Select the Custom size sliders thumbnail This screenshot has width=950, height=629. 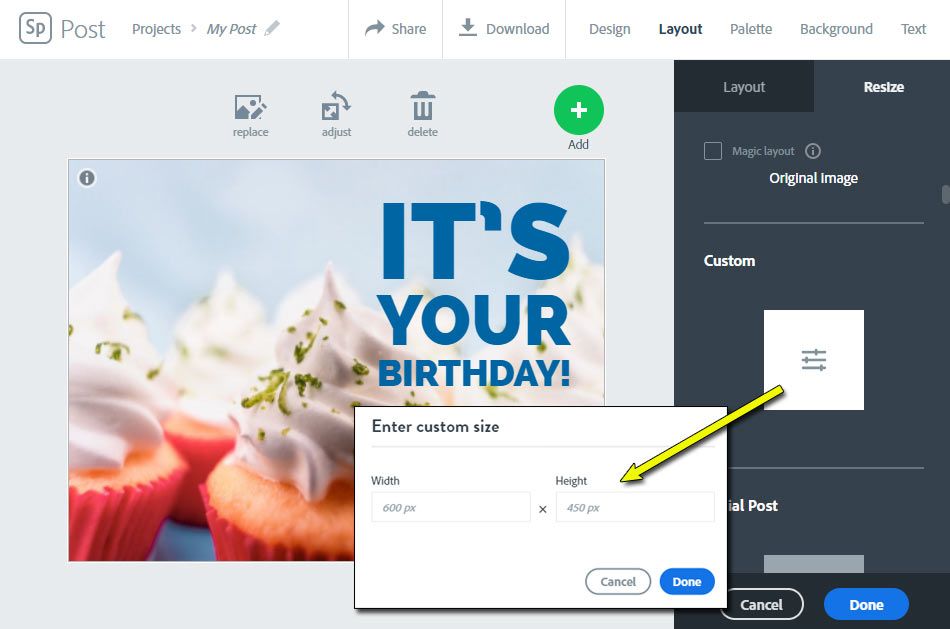(x=814, y=359)
